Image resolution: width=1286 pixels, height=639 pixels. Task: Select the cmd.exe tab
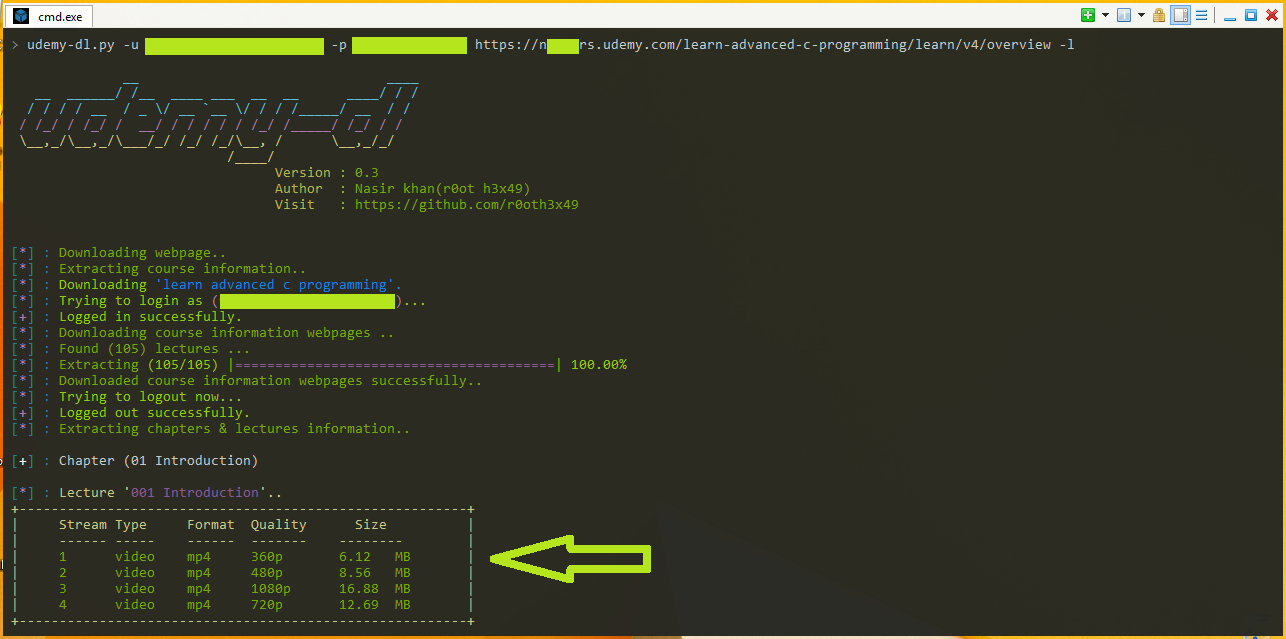[50, 16]
